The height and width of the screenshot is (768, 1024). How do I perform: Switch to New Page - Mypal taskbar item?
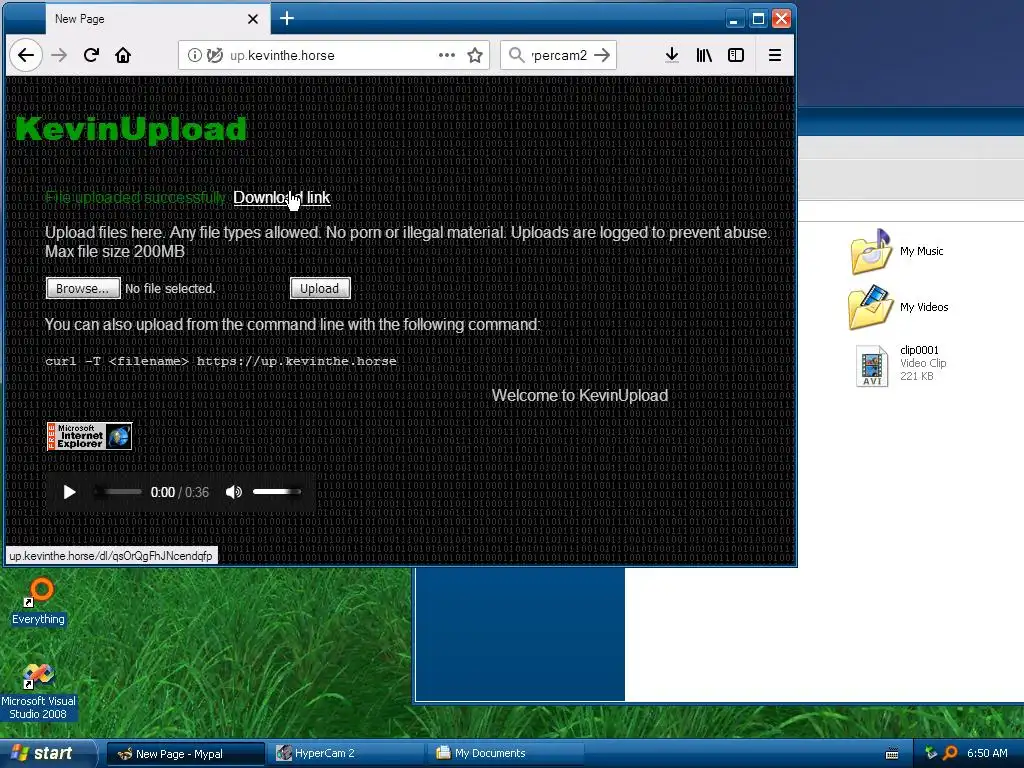pos(186,754)
